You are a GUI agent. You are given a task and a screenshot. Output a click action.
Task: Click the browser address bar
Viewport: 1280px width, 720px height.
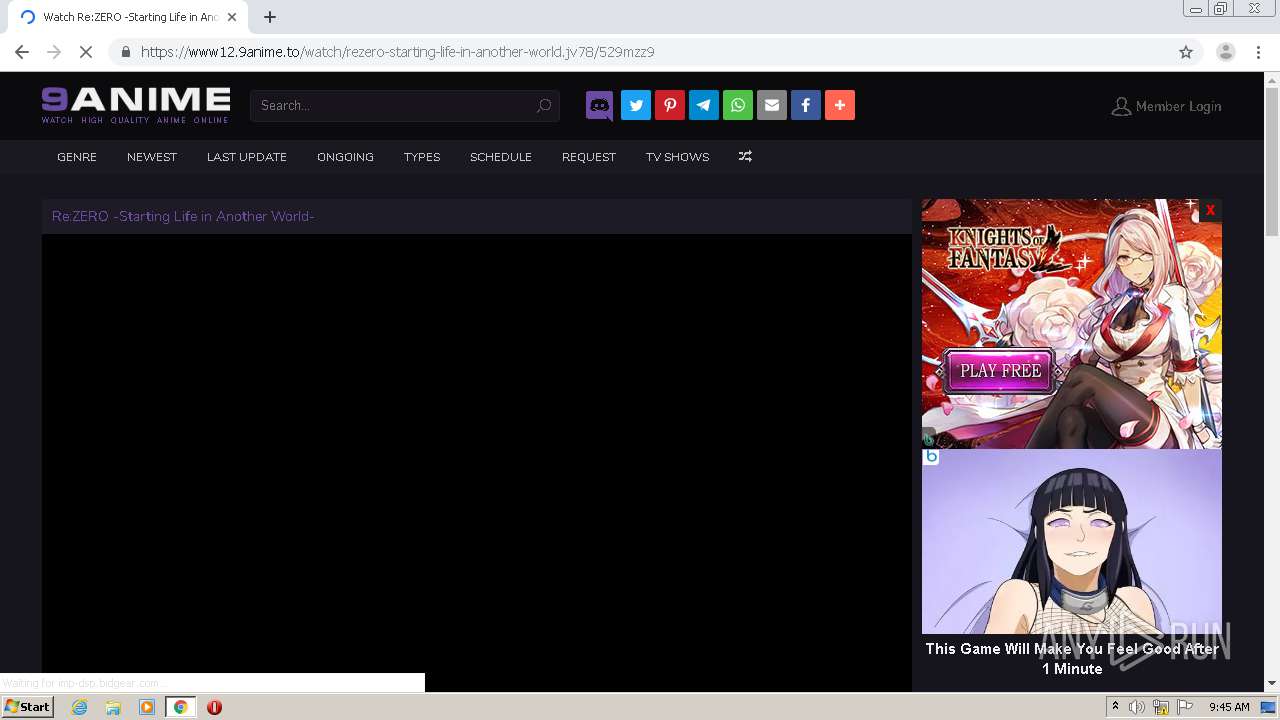[640, 52]
